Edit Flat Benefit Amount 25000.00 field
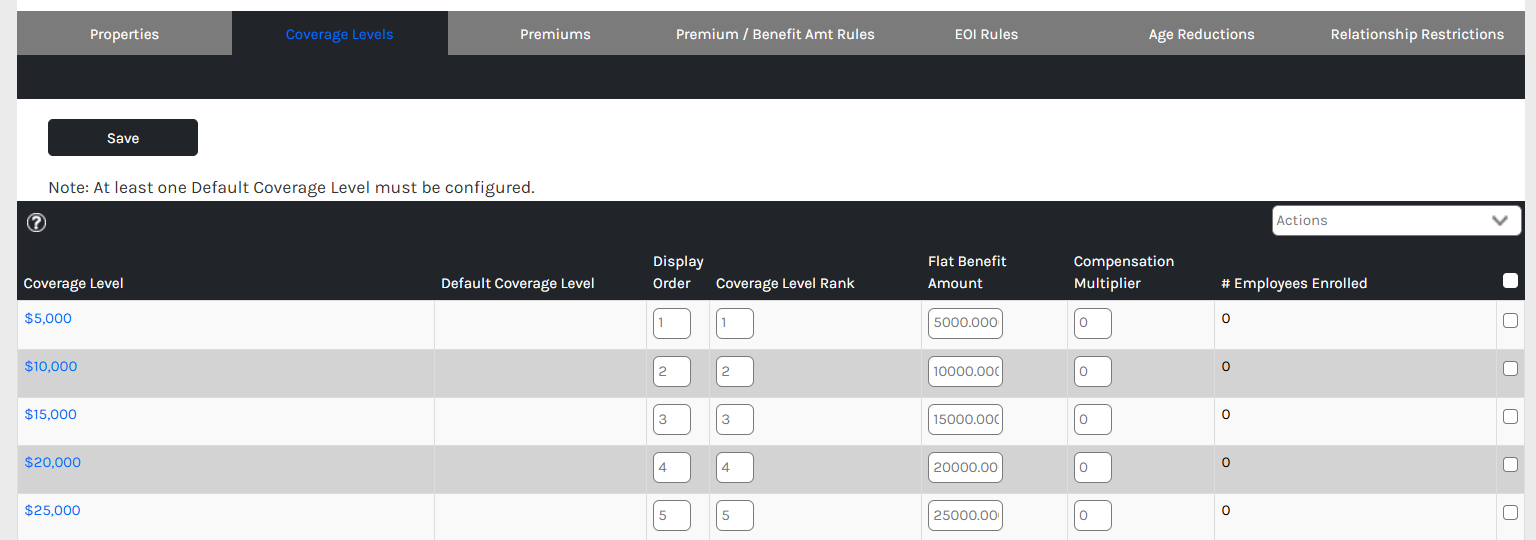Viewport: 1536px width, 540px height. [x=965, y=516]
